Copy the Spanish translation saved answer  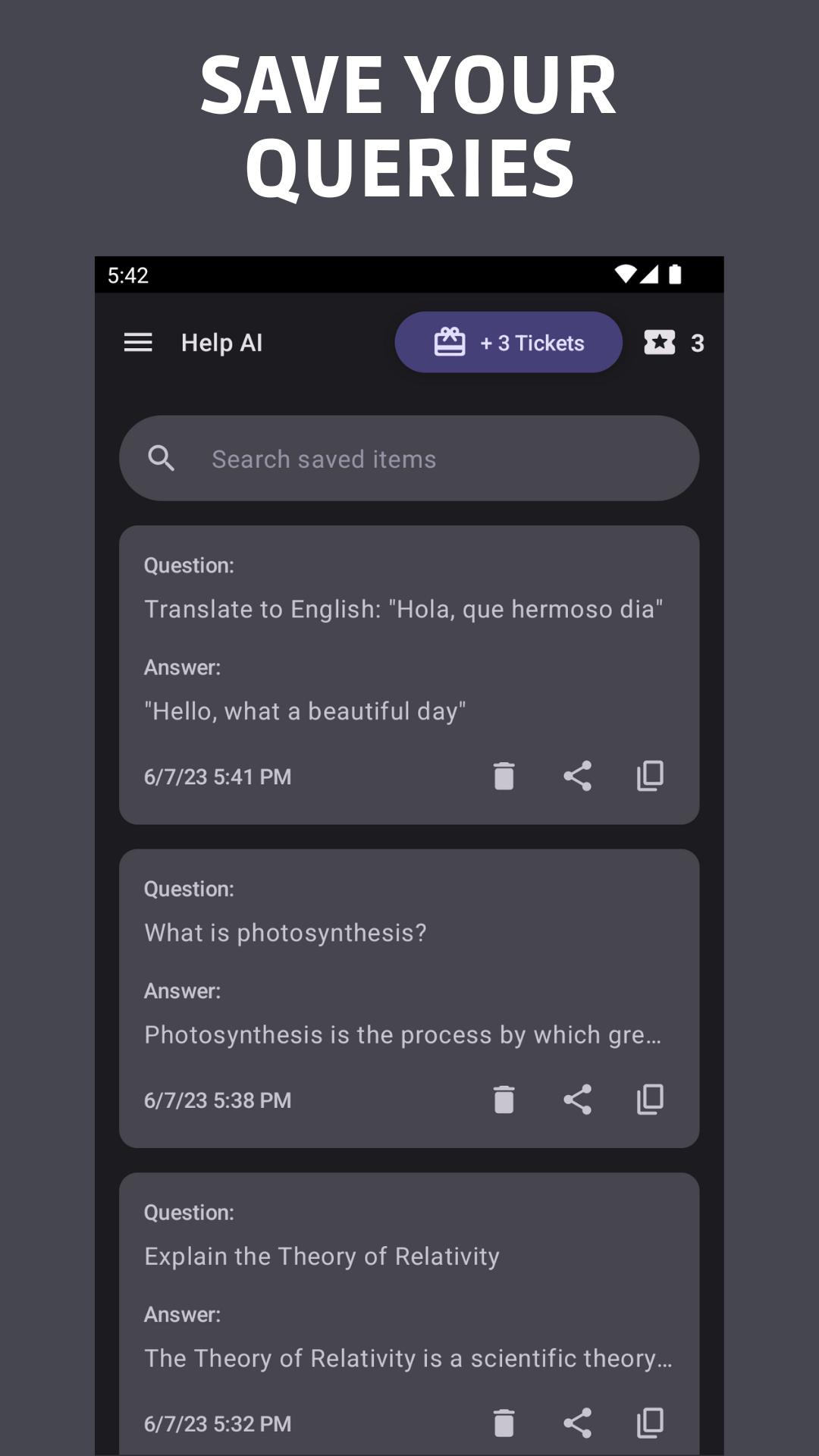tap(650, 776)
